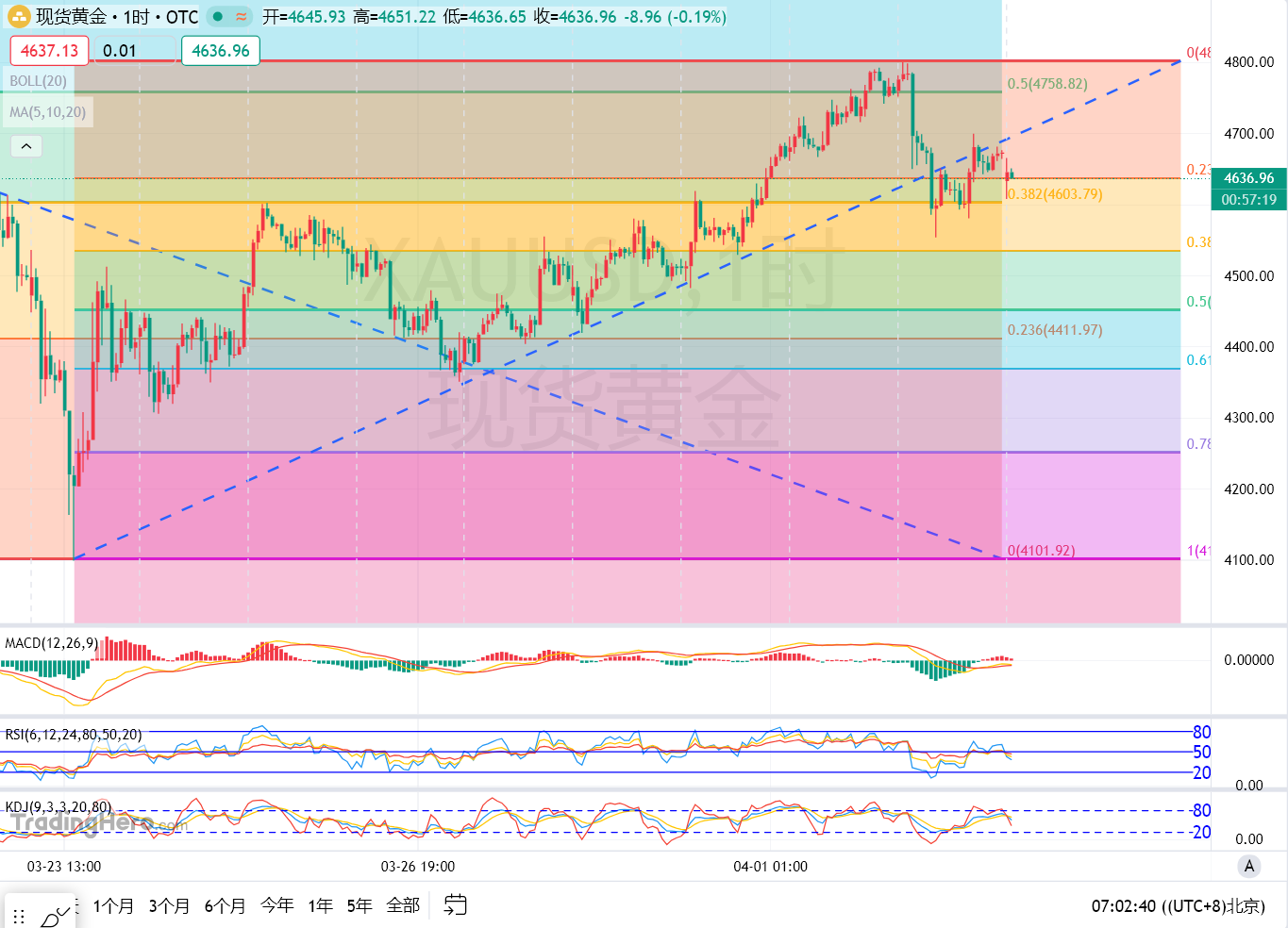1288x928 pixels.
Task: Click the drag handle dots on drawing toolbar
Action: [x=19, y=917]
